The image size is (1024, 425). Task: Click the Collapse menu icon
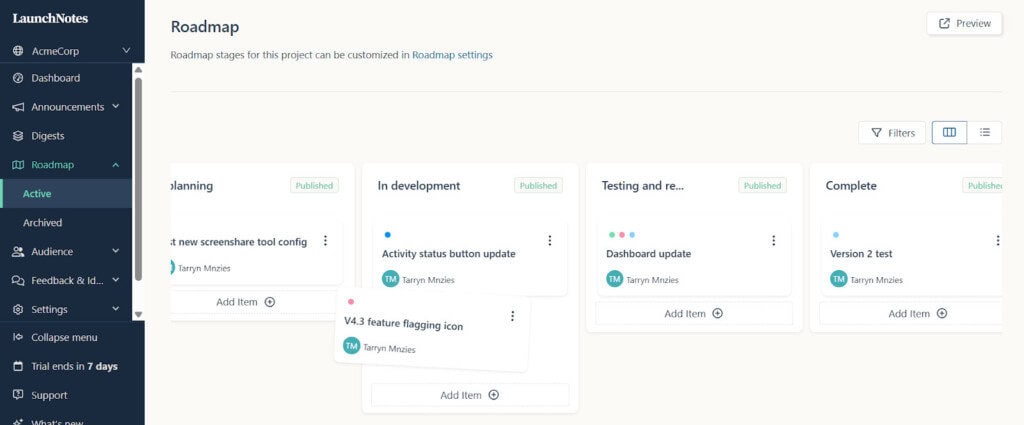pyautogui.click(x=18, y=337)
